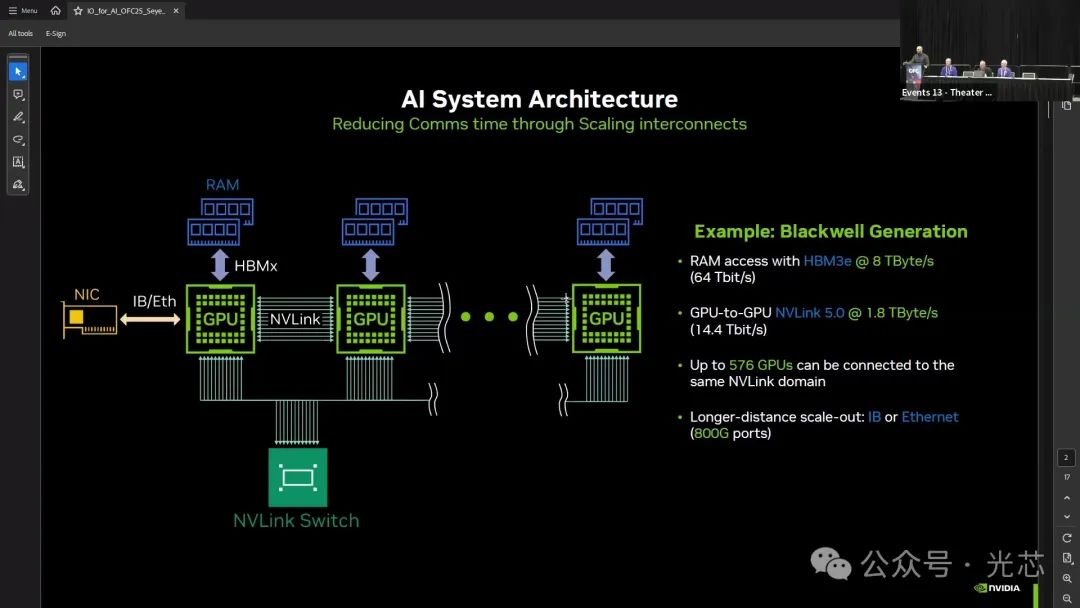Viewport: 1080px width, 608px height.
Task: Click the 'Ethernet' text in last bullet
Action: tap(930, 417)
